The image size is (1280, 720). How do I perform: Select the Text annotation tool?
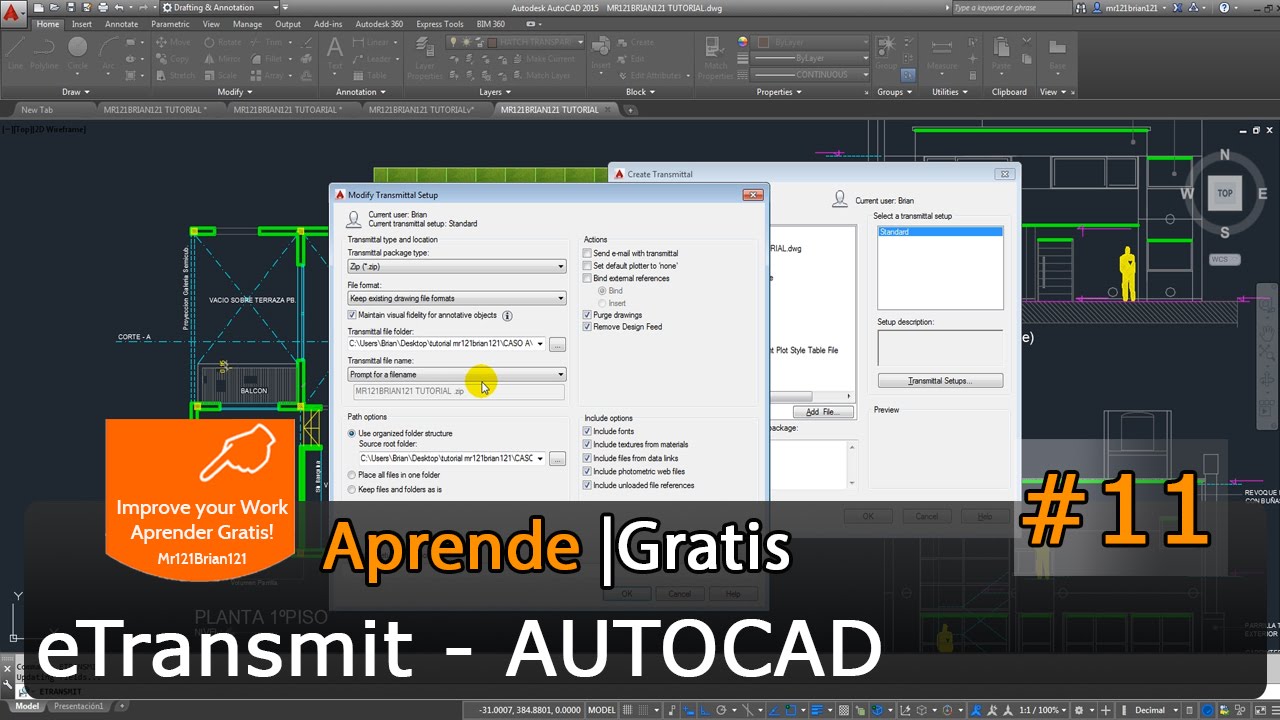[x=335, y=55]
